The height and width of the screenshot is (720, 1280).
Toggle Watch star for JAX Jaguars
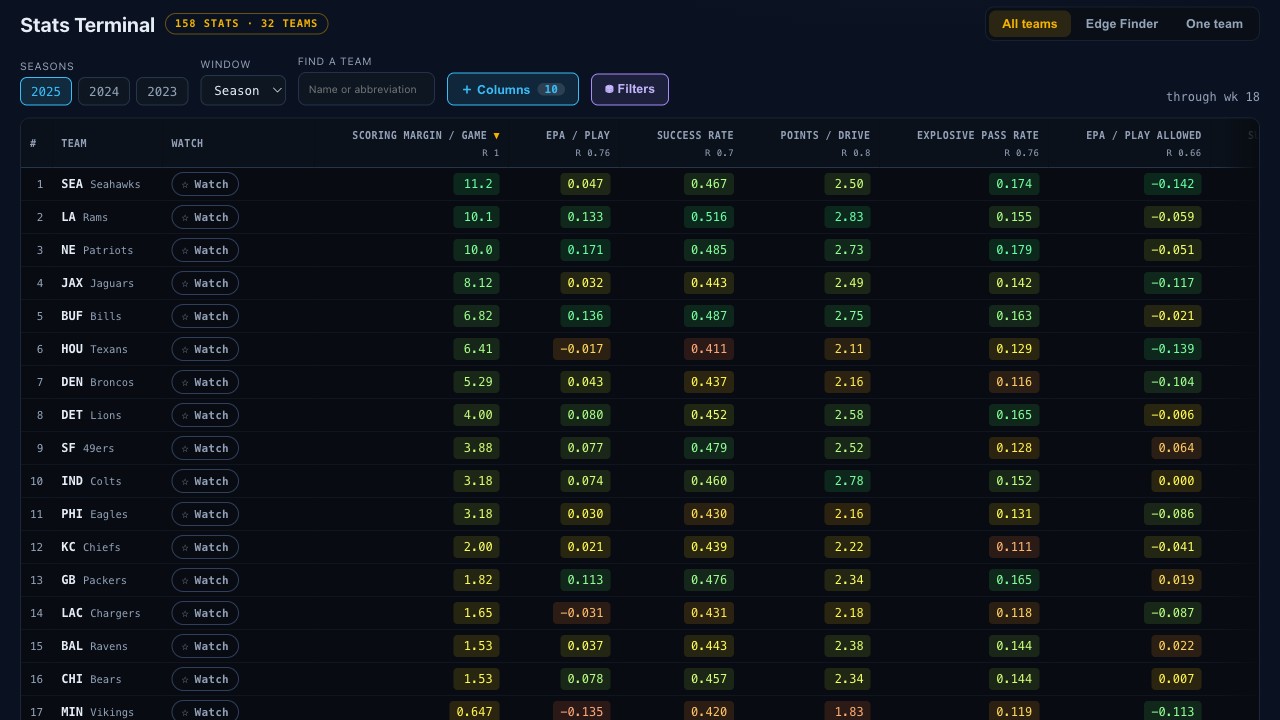pos(205,283)
